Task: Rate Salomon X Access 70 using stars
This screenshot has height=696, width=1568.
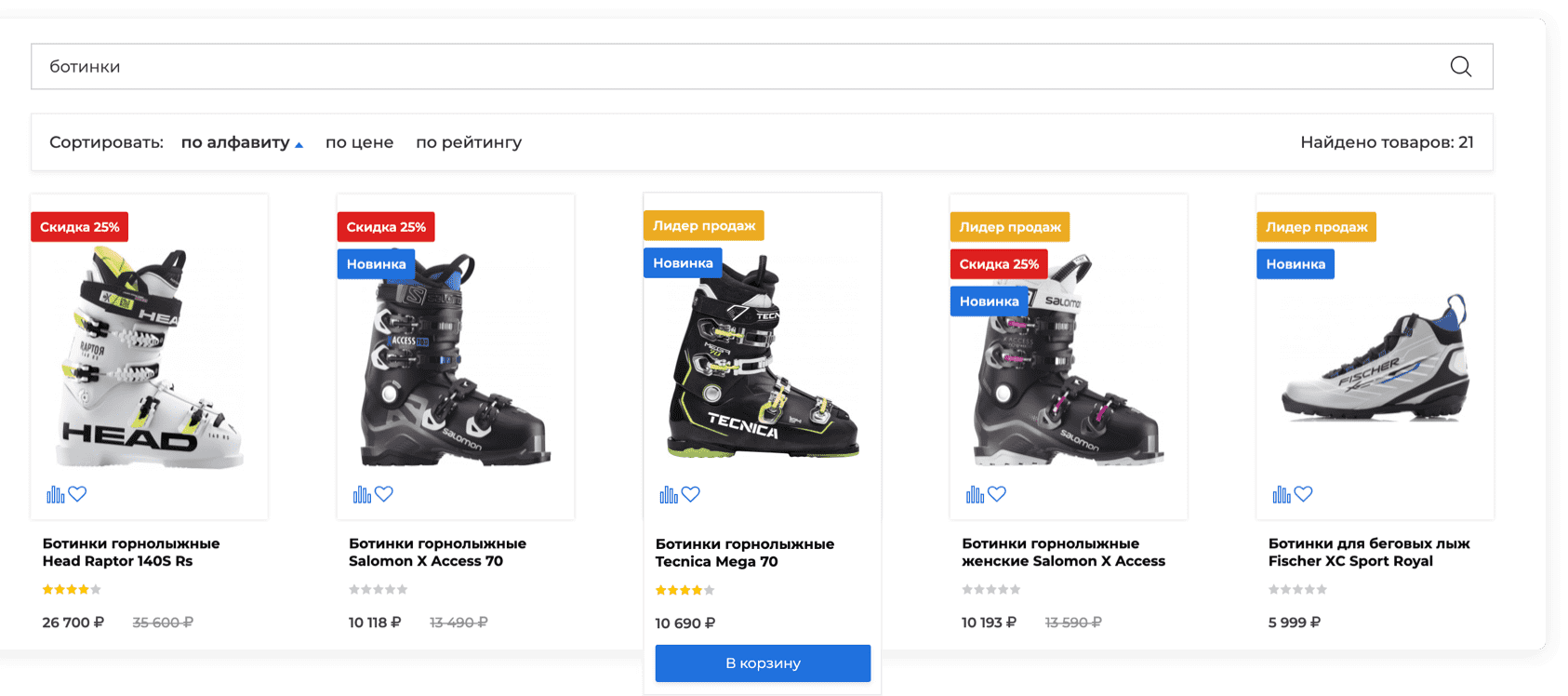Action: (378, 590)
